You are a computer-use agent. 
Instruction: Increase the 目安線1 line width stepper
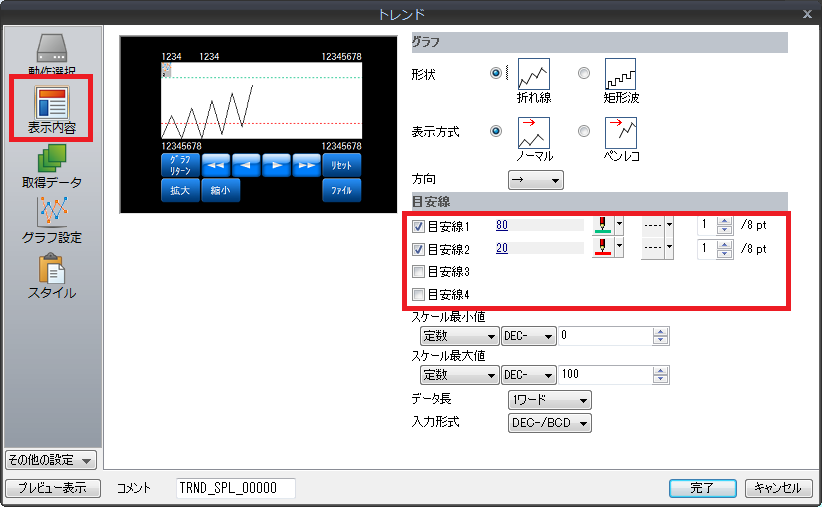pos(726,221)
